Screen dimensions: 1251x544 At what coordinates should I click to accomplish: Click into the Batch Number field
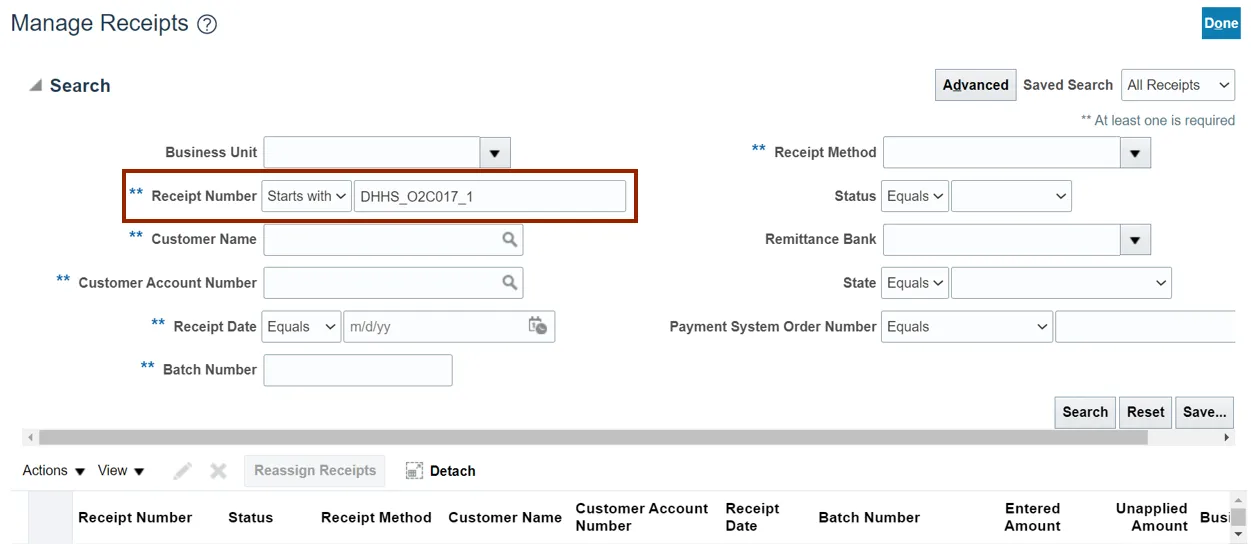[357, 370]
